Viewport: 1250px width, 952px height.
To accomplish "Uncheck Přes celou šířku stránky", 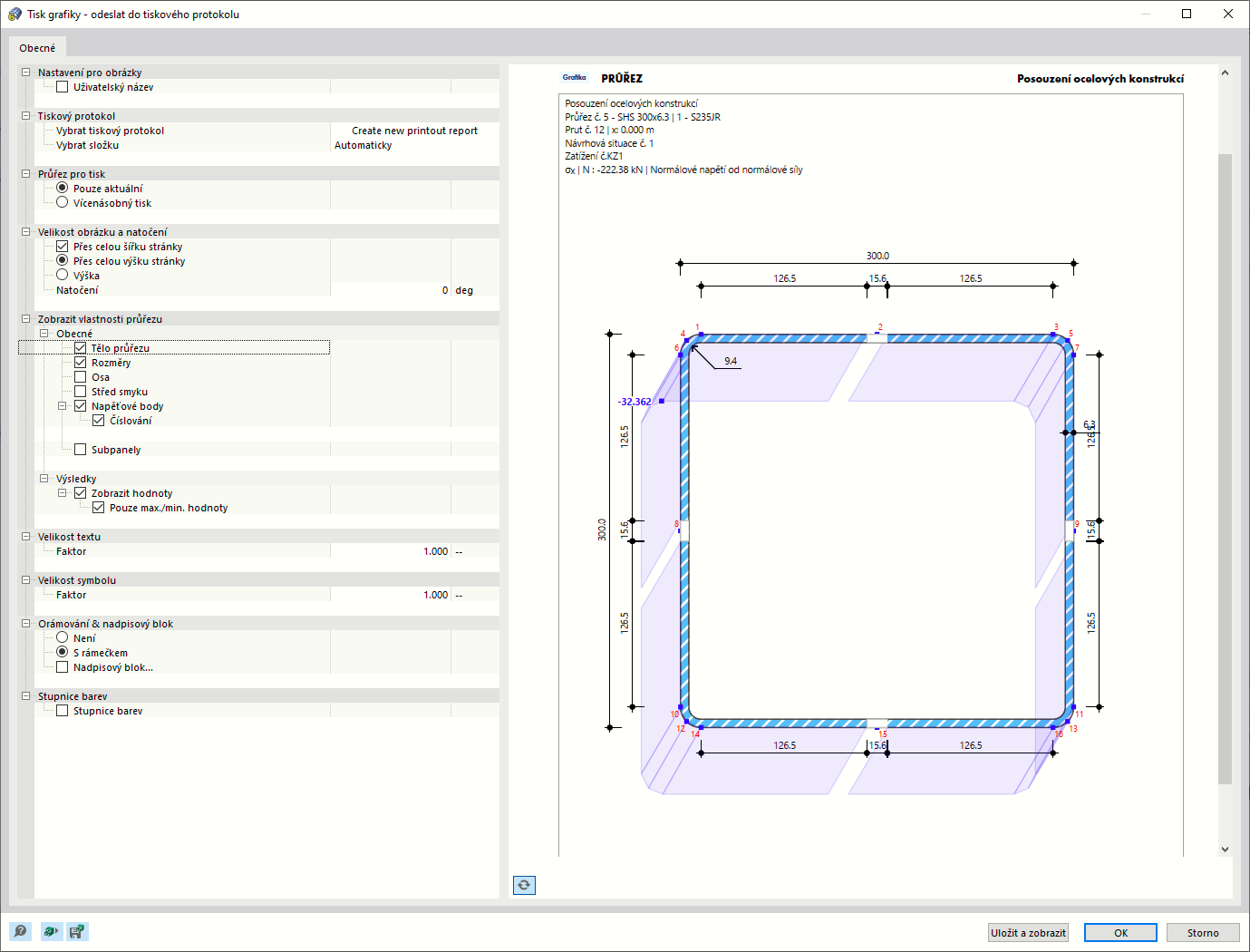I will point(63,247).
